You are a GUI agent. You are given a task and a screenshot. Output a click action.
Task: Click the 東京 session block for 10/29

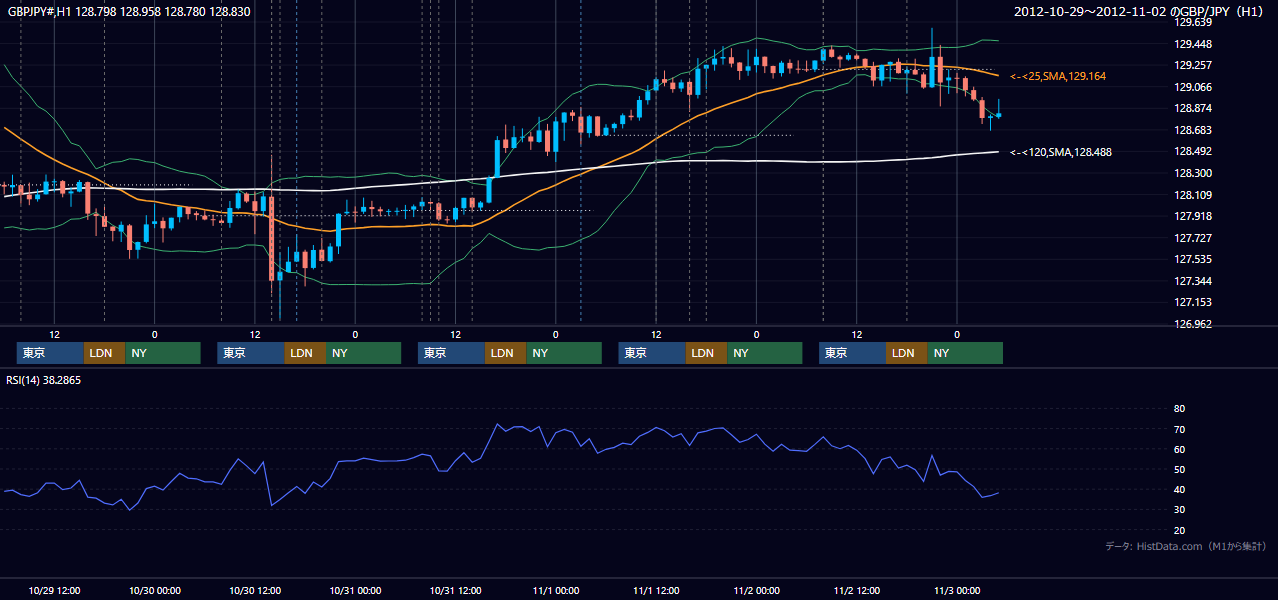(50, 353)
